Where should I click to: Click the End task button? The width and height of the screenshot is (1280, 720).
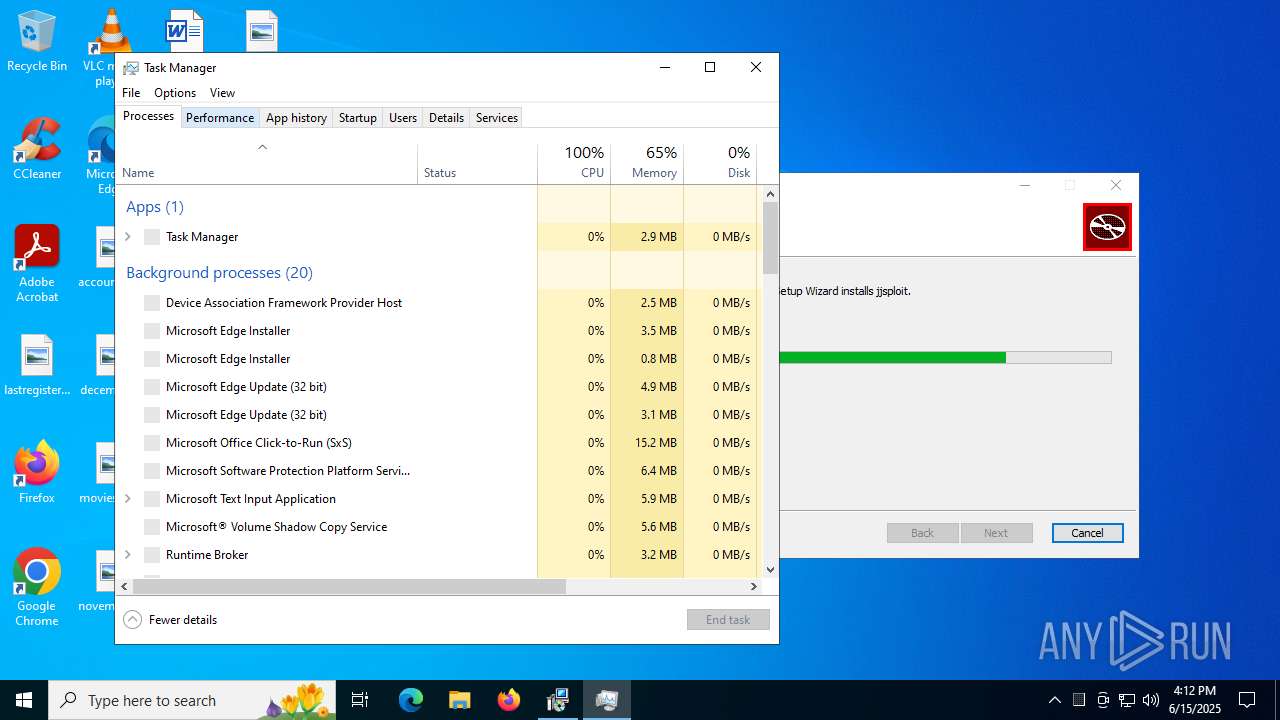coord(728,620)
